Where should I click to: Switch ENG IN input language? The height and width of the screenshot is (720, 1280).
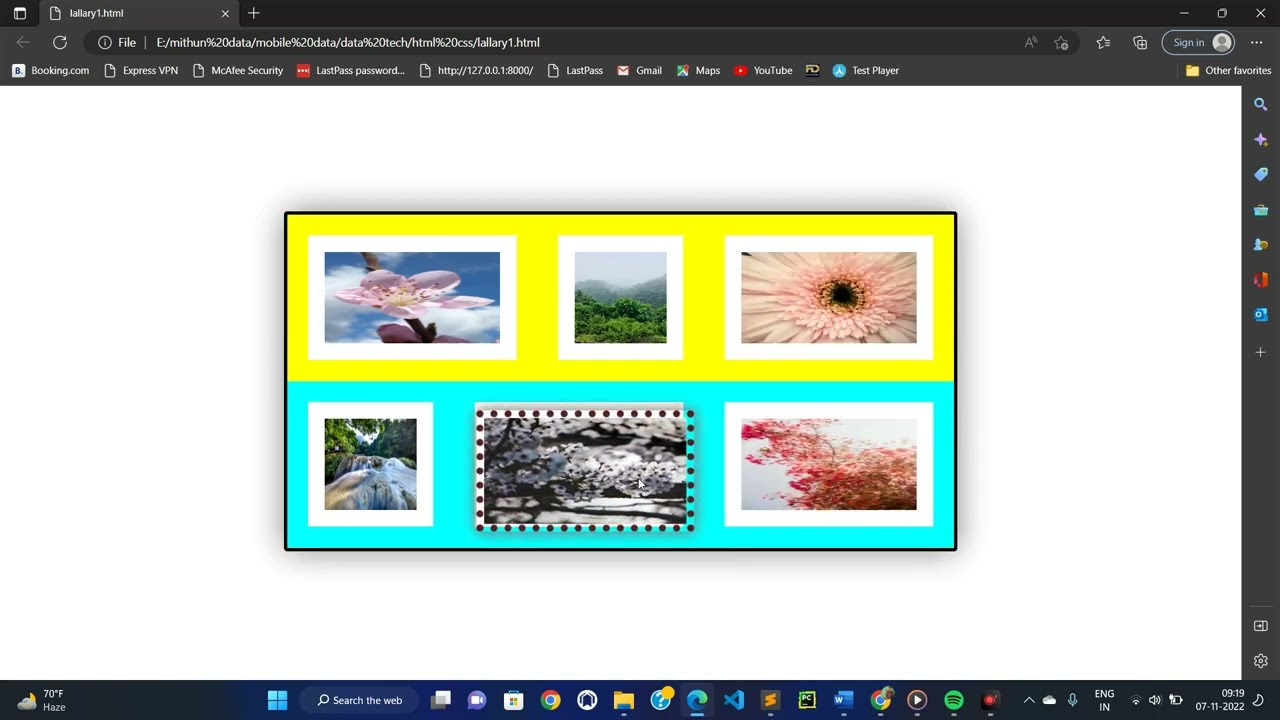pyautogui.click(x=1104, y=700)
